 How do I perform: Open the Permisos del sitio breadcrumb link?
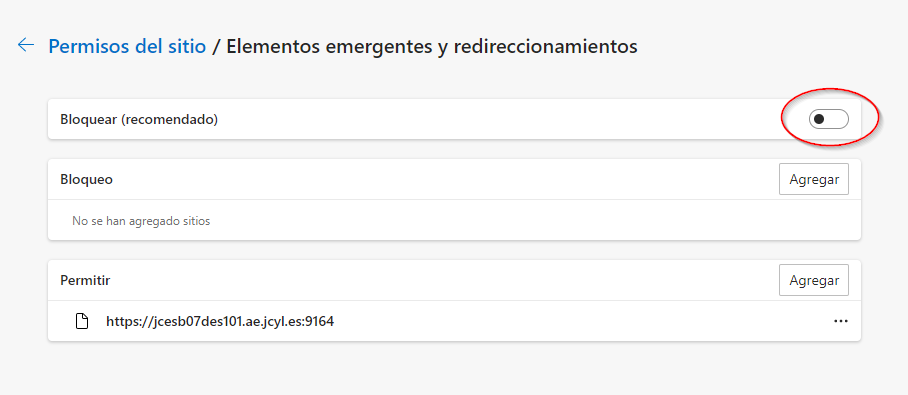point(127,46)
